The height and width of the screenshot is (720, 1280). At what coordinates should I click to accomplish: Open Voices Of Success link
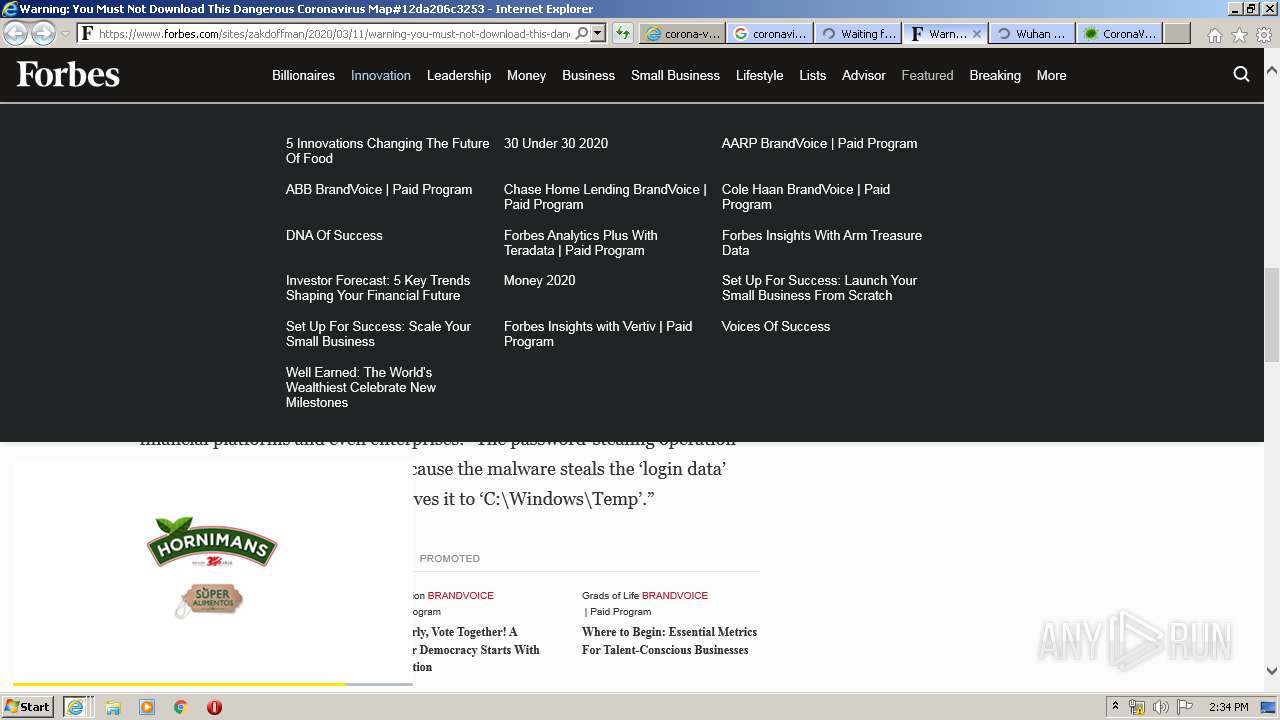click(x=776, y=326)
